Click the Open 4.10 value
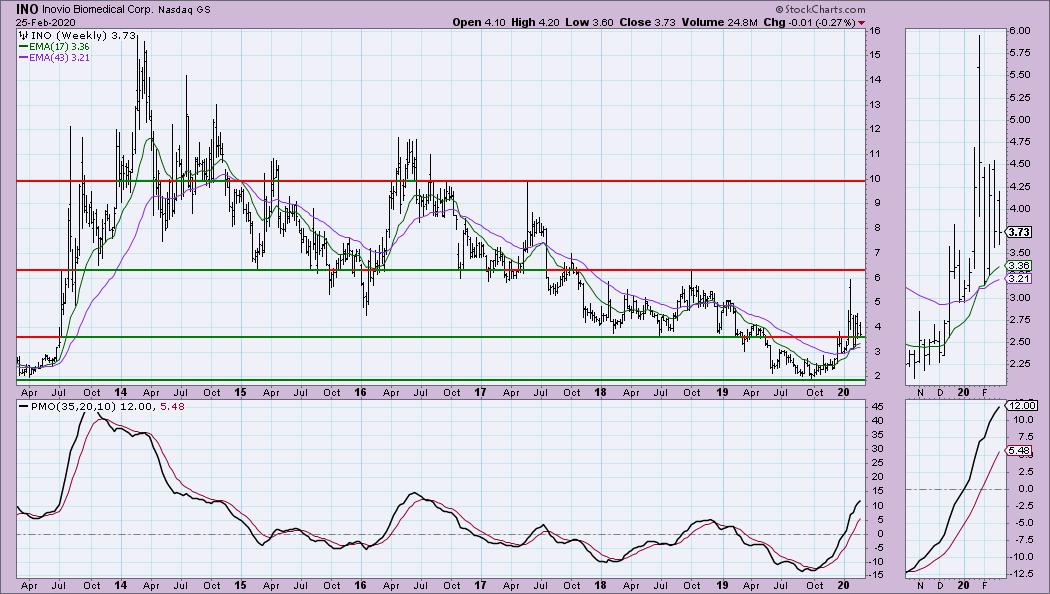The image size is (1050, 594). 479,22
